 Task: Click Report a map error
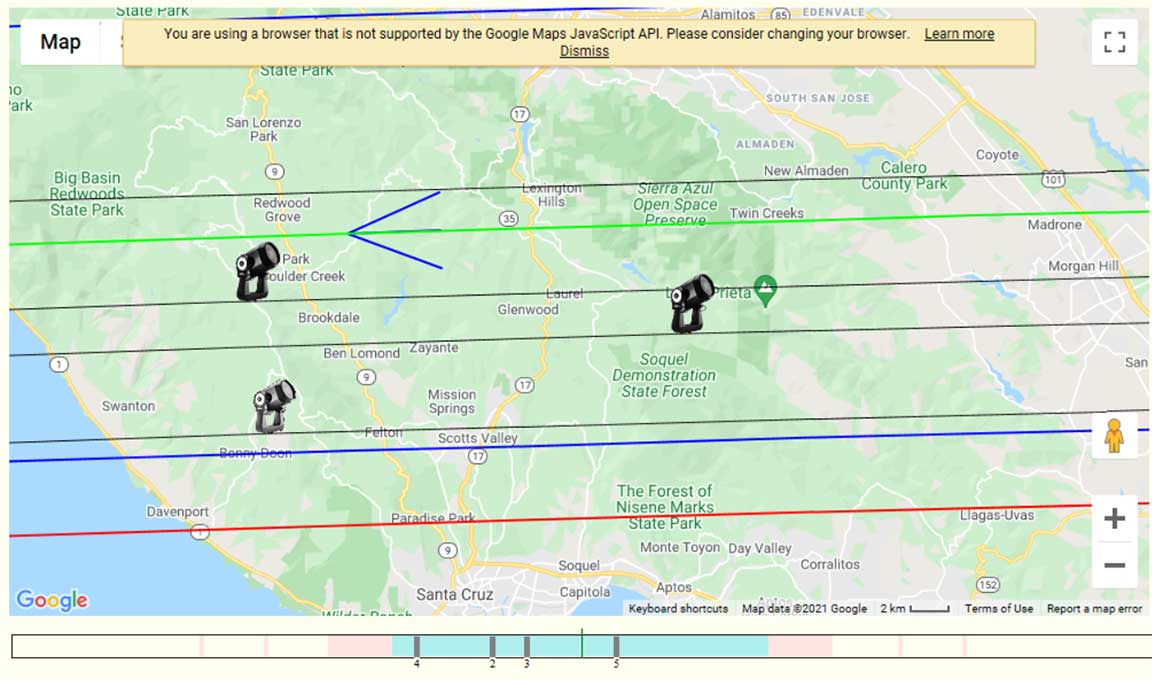[1094, 609]
